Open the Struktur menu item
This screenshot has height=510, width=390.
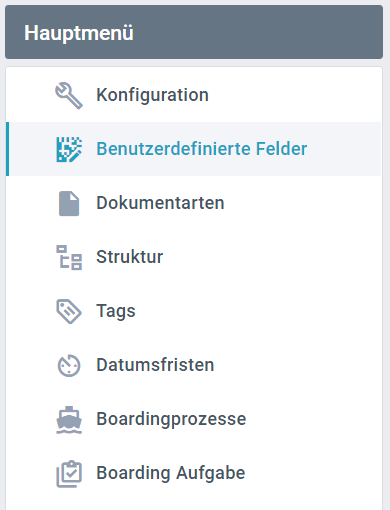194,257
